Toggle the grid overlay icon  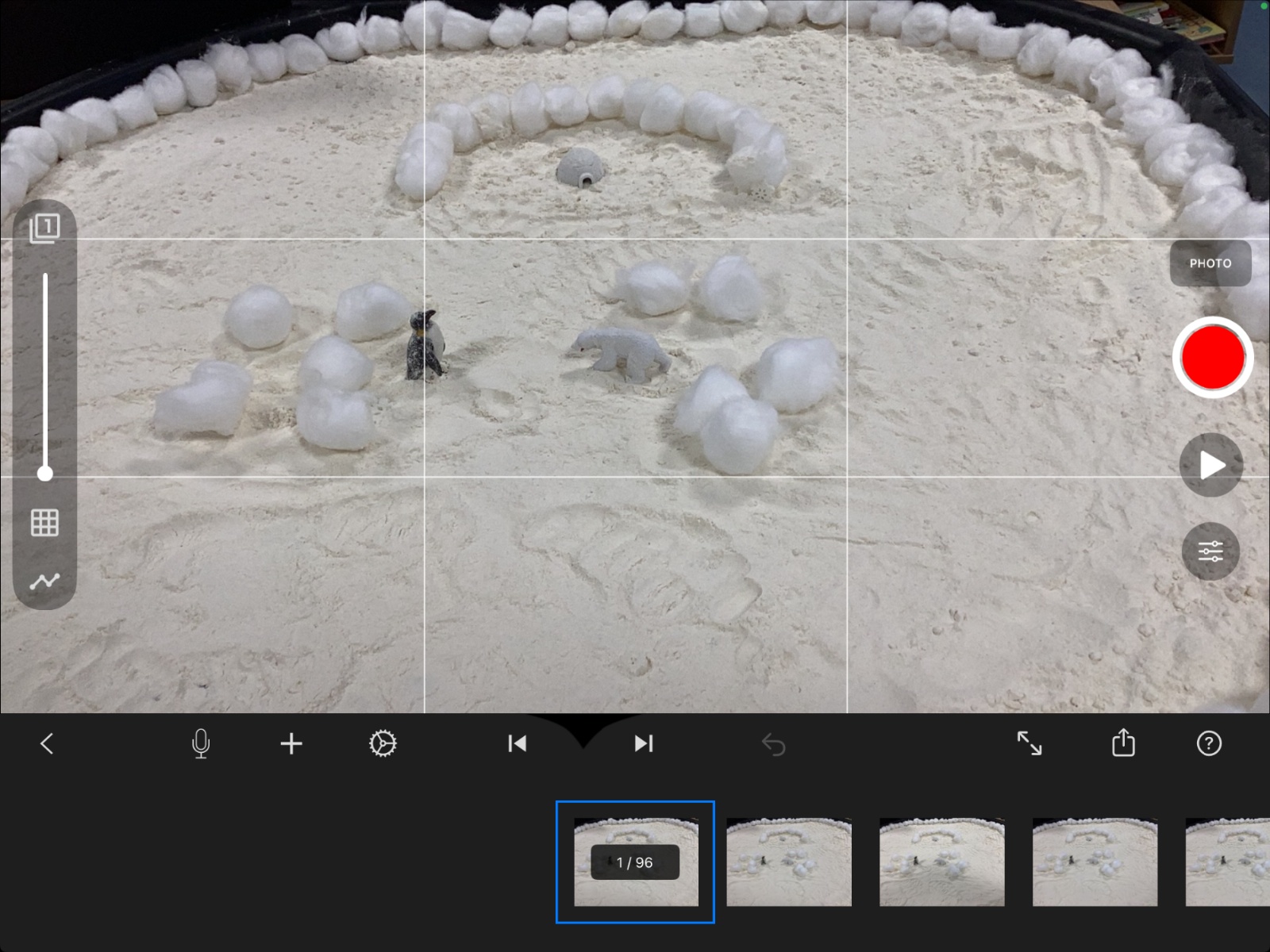pos(44,523)
